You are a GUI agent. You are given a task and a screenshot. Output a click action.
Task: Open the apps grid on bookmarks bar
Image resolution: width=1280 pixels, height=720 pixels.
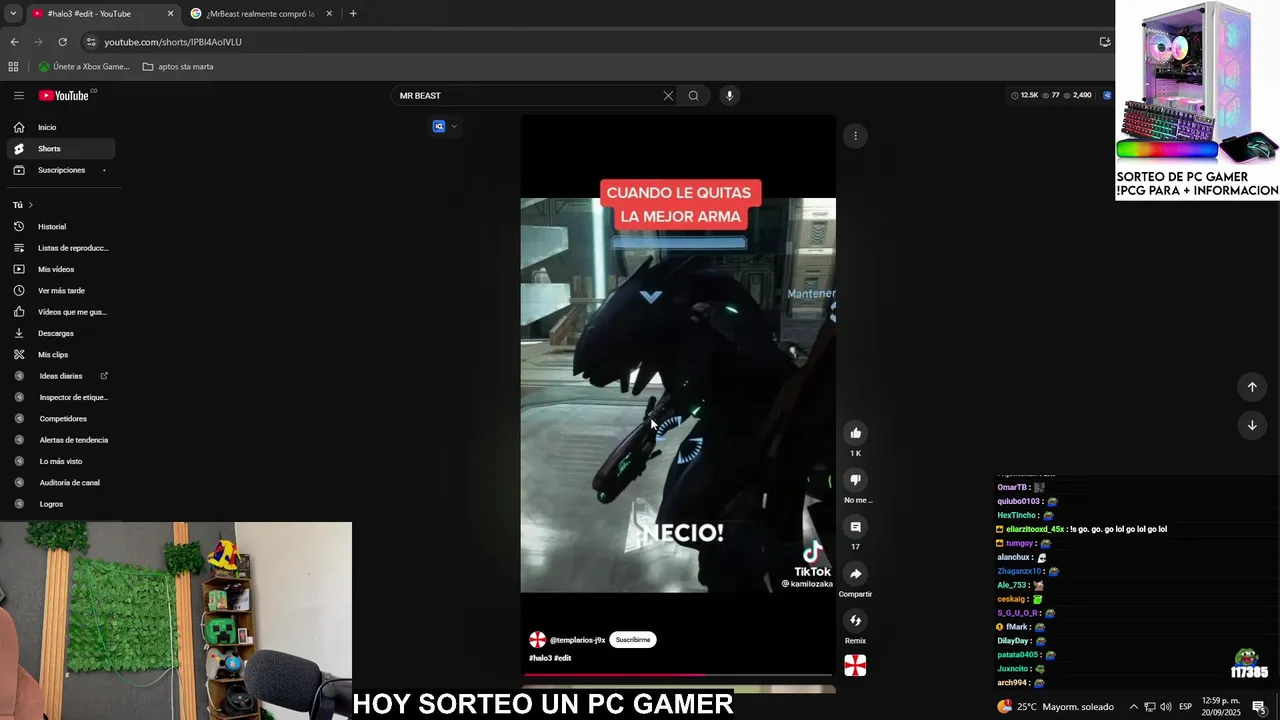(x=13, y=67)
